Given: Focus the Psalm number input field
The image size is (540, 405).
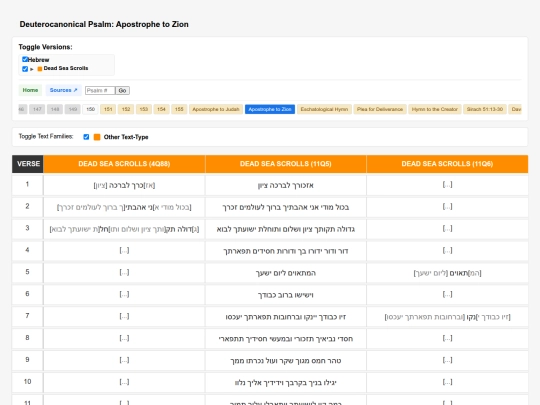Looking at the screenshot, I should 100,91.
